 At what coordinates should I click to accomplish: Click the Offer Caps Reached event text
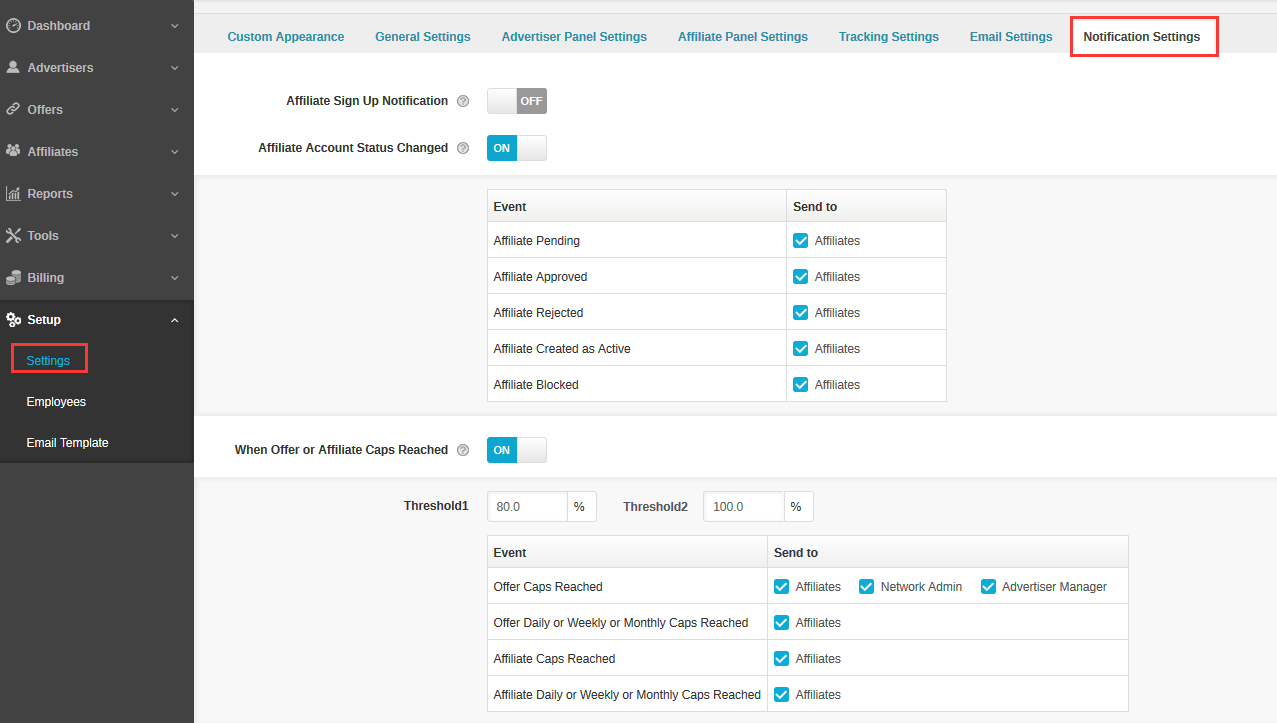(548, 587)
